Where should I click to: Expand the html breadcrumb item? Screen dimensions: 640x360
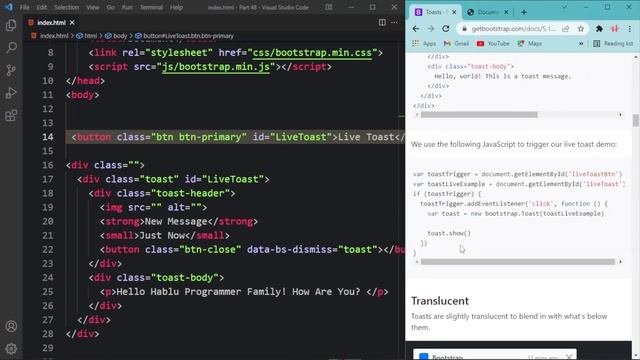click(87, 36)
